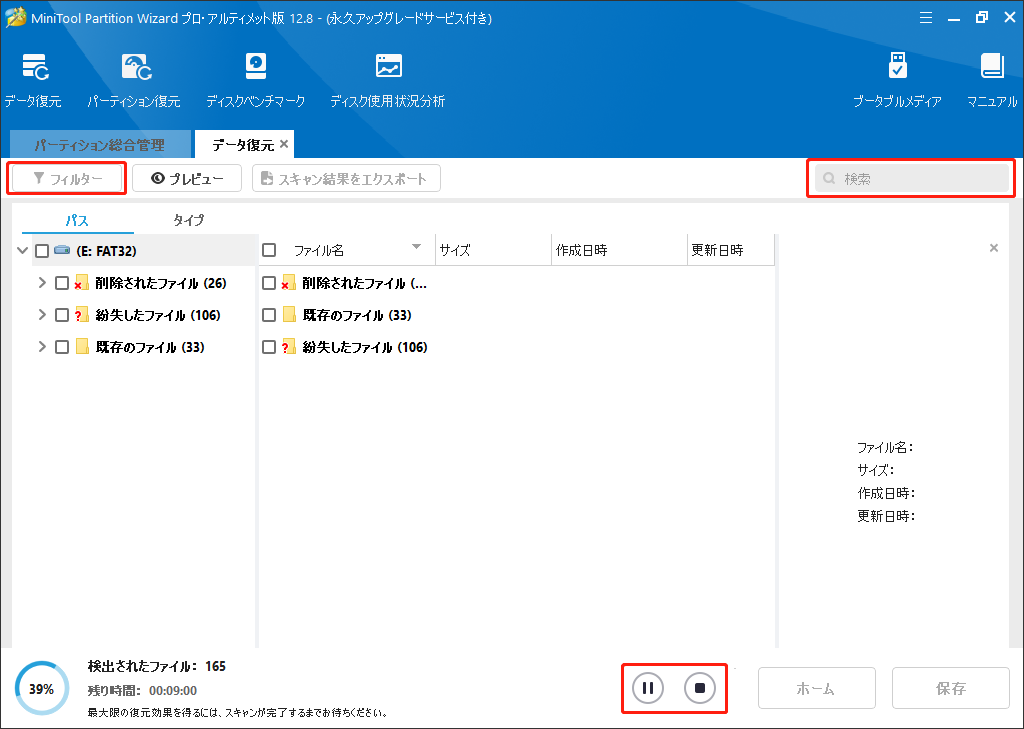Pause the running scan
Viewport: 1024px width, 729px height.
pos(648,688)
